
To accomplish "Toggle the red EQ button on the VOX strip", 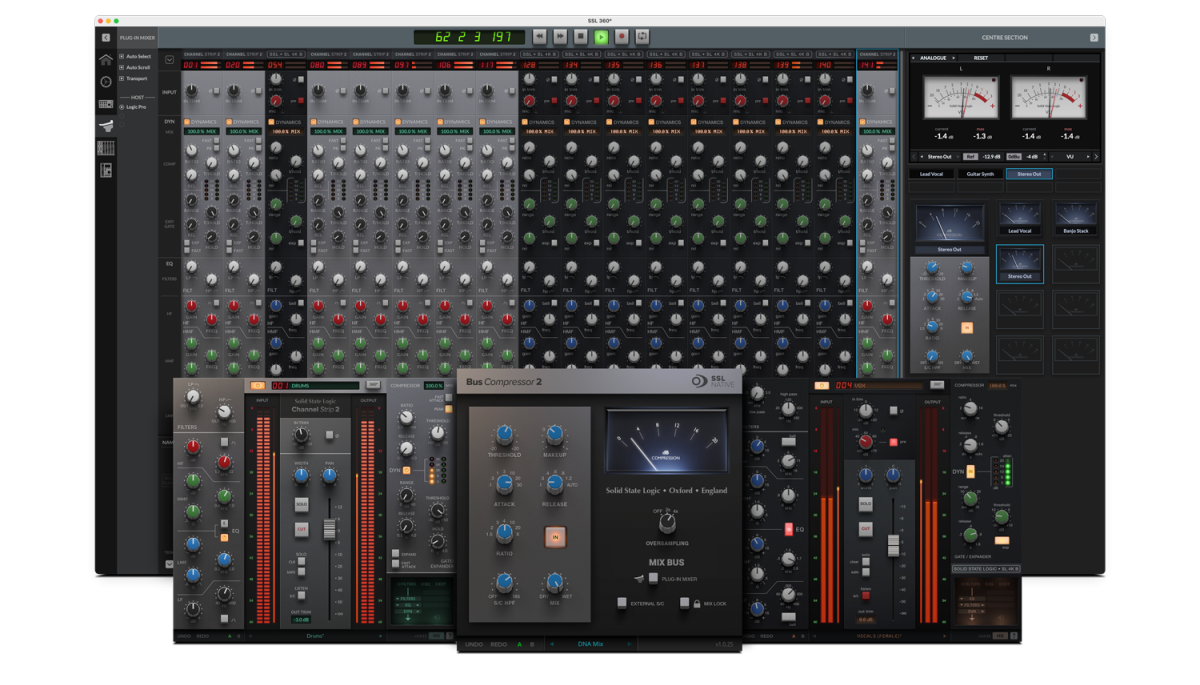I will [x=788, y=528].
